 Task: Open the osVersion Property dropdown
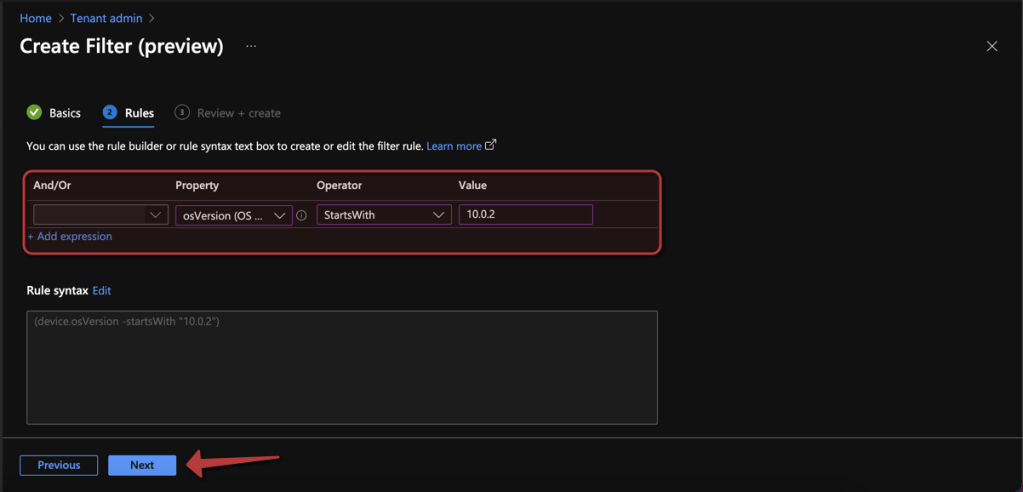coord(233,215)
